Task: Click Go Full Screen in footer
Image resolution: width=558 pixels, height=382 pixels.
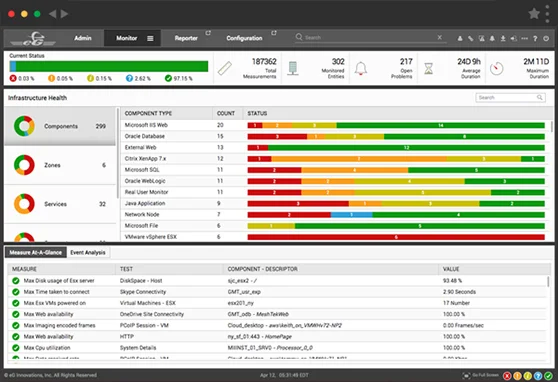Action: tap(481, 375)
